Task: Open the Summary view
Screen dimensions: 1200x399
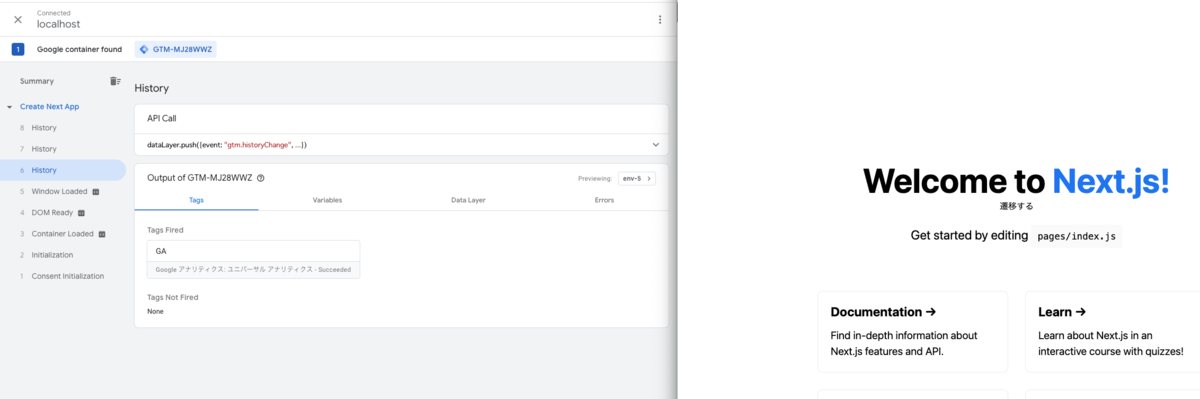Action: coord(37,81)
